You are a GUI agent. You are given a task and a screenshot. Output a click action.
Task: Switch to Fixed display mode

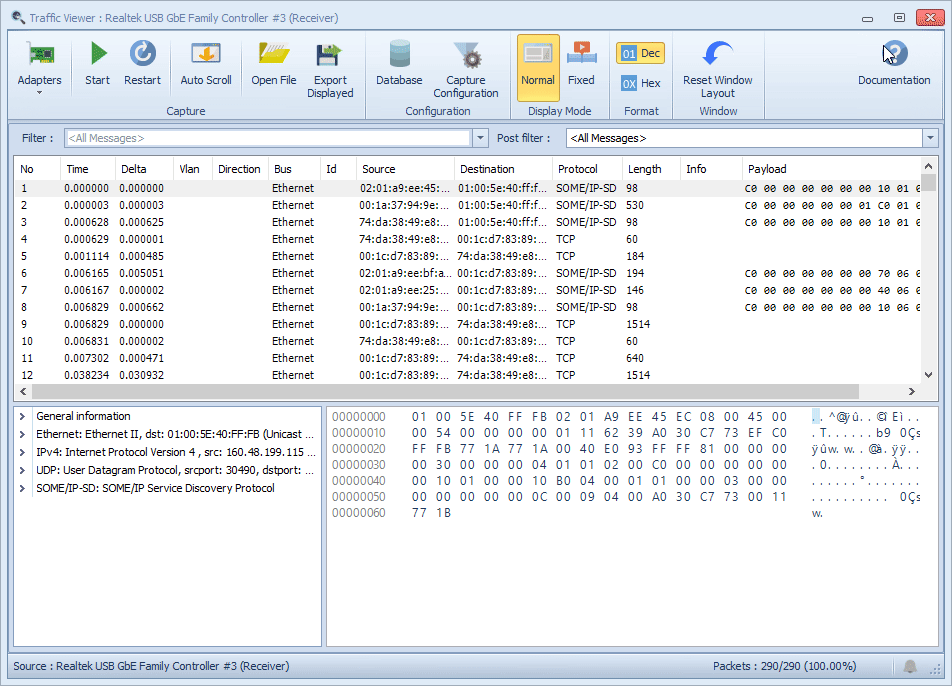pos(581,64)
